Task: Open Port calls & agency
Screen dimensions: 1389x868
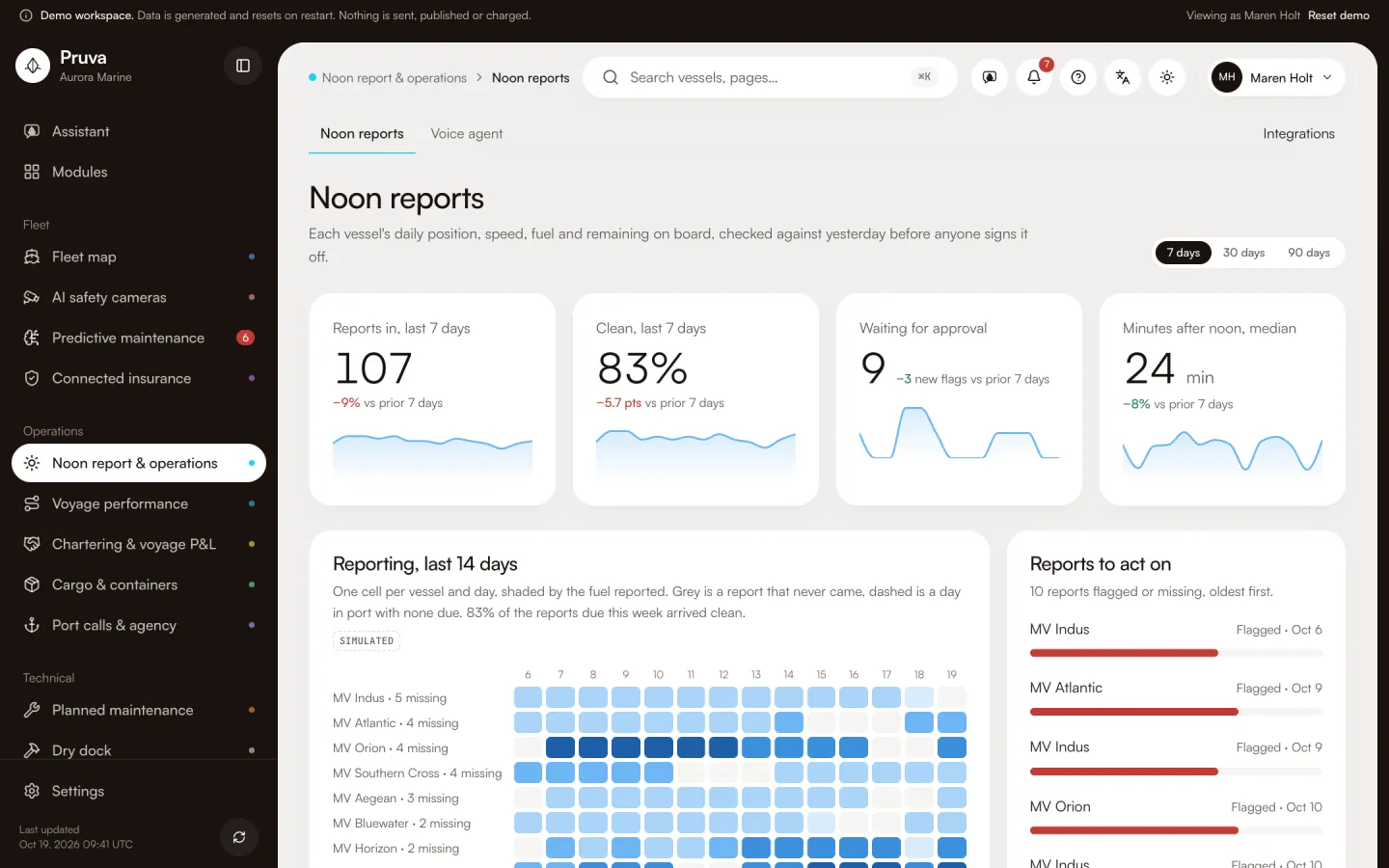Action: click(139, 625)
